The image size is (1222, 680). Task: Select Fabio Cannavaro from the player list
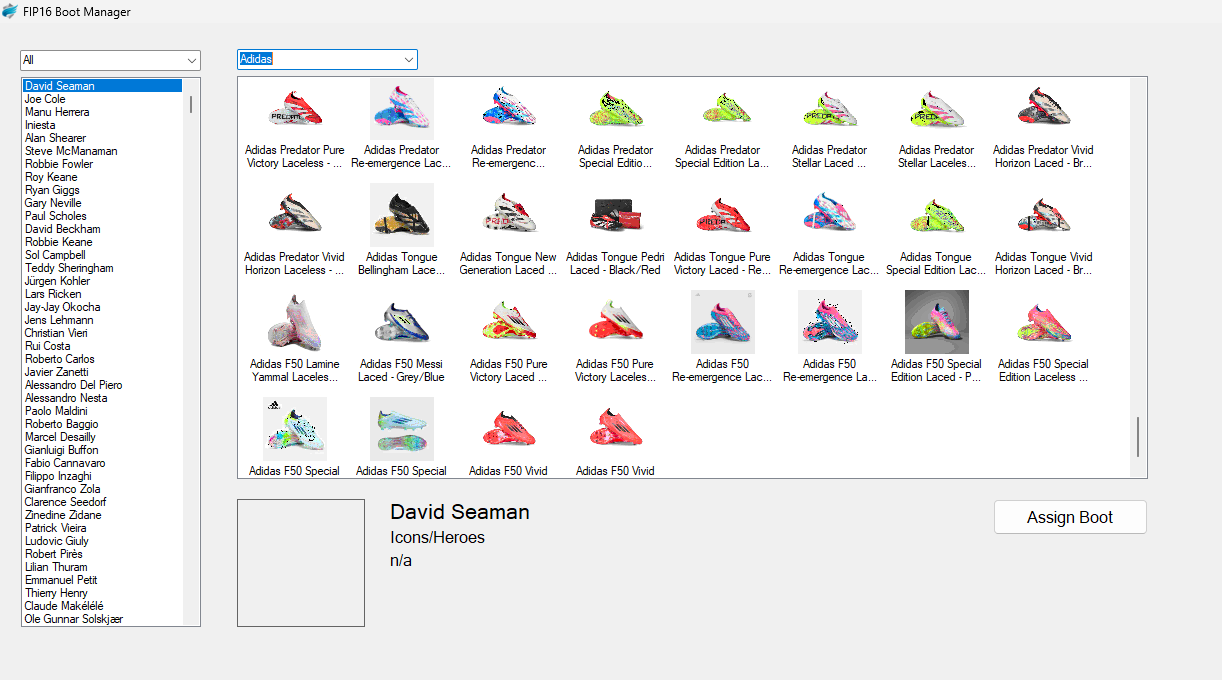click(x=102, y=463)
